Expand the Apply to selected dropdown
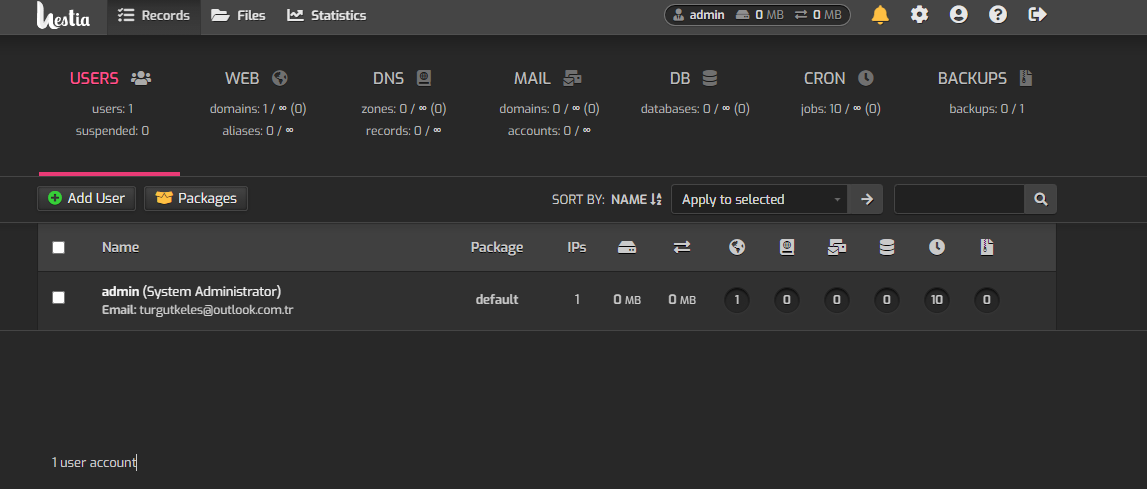Viewport: 1147px width, 489px height. pyautogui.click(x=759, y=199)
